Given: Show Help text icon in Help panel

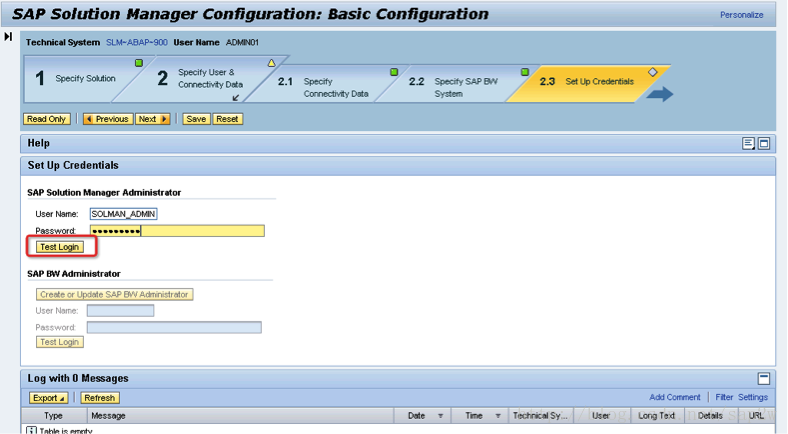Looking at the screenshot, I should [748, 144].
